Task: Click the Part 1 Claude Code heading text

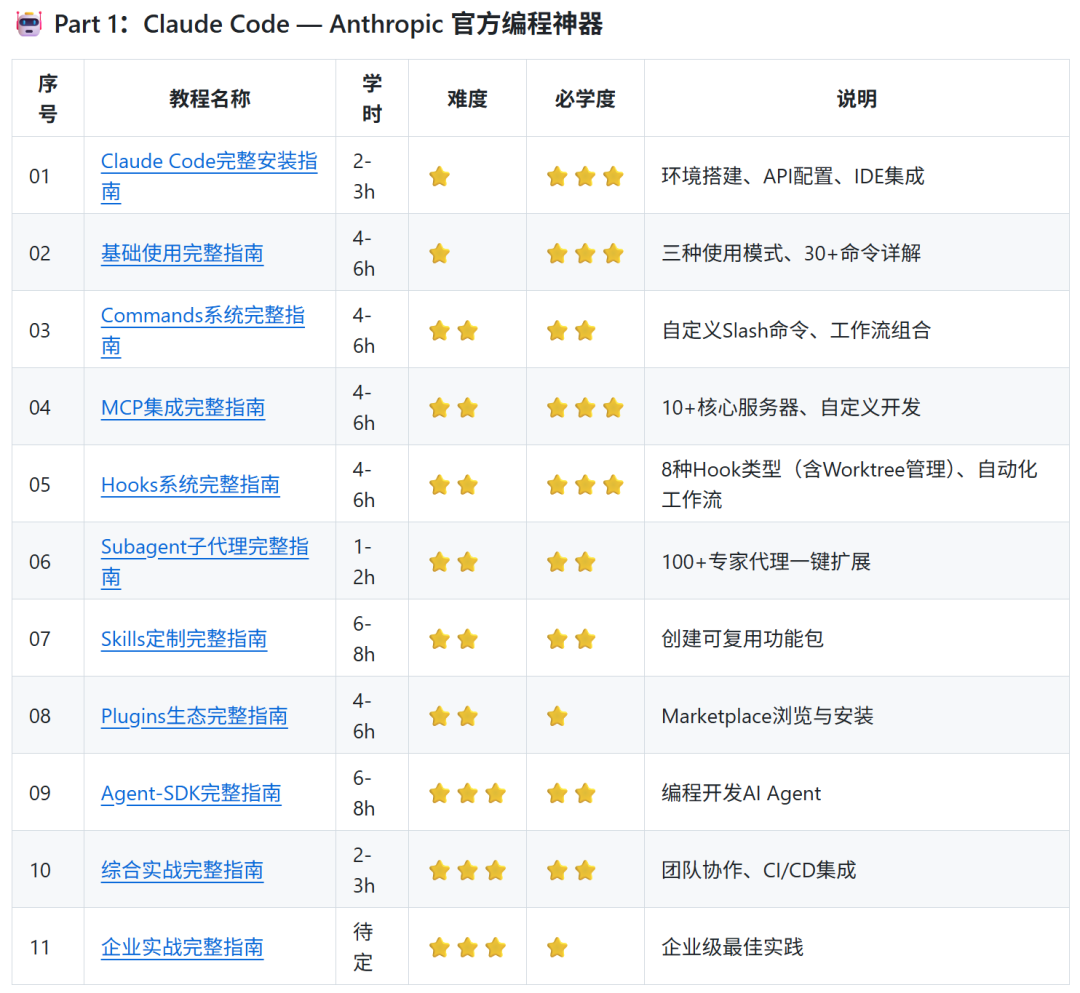Action: (329, 24)
